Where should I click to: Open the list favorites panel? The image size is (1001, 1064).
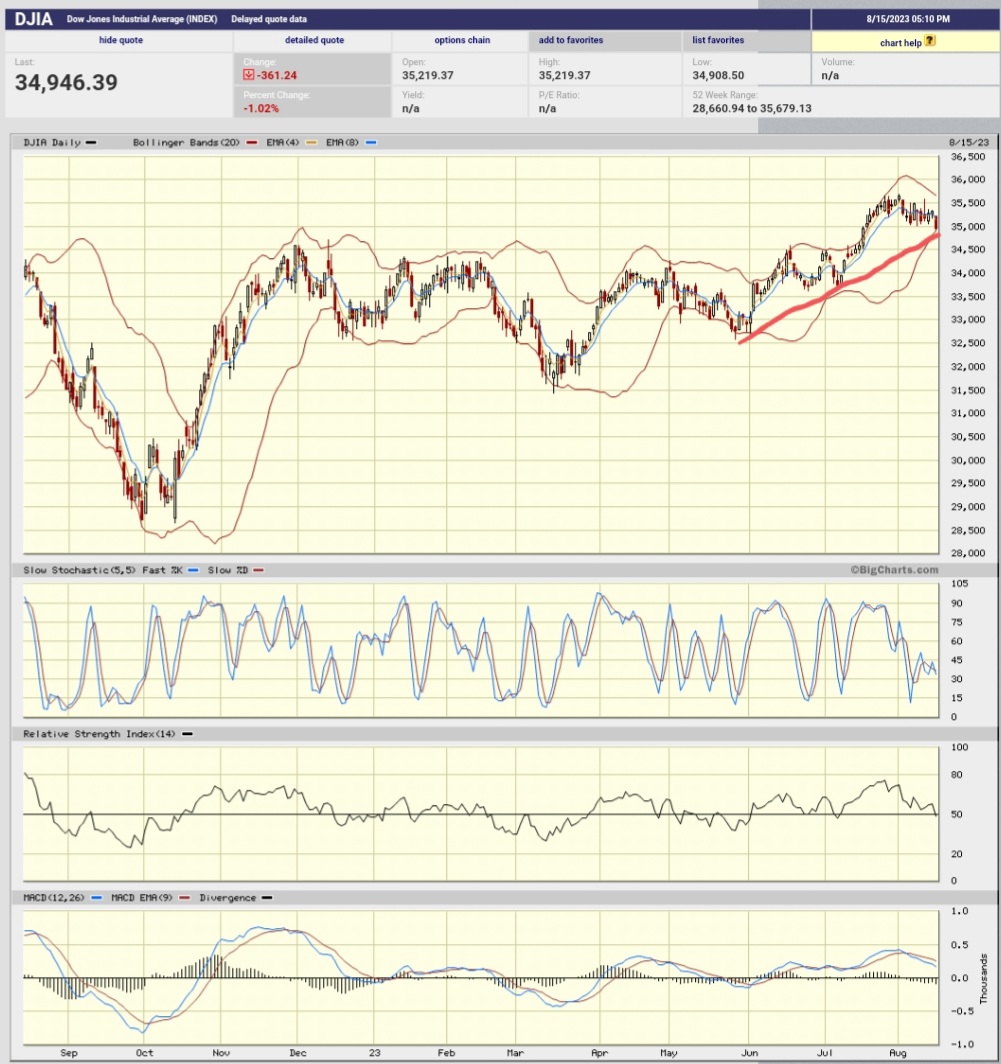pos(718,40)
